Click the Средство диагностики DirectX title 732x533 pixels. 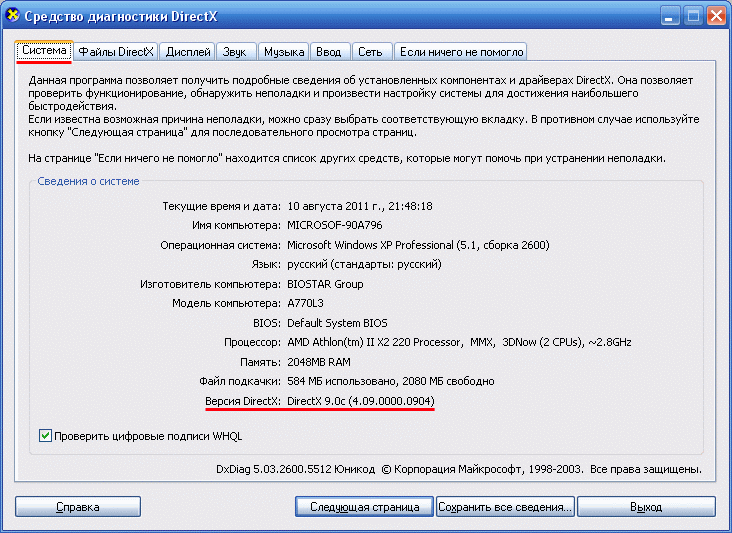(x=121, y=16)
